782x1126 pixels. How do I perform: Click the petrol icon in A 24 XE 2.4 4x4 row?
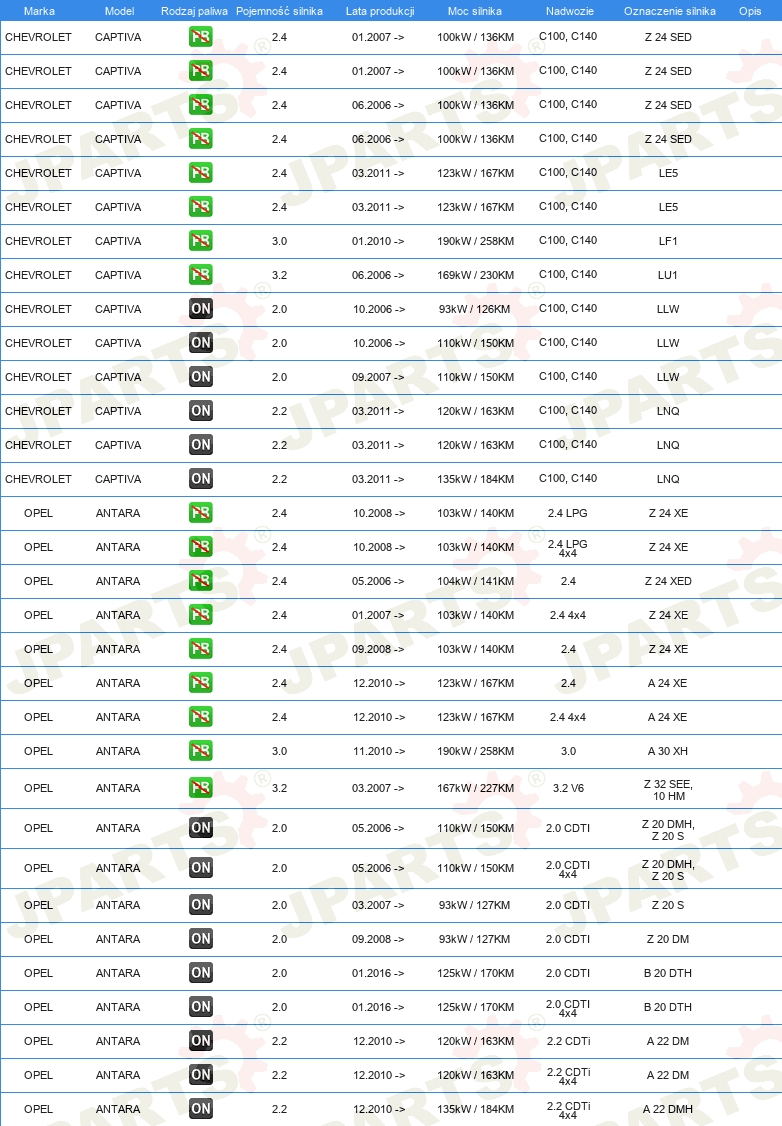point(200,717)
